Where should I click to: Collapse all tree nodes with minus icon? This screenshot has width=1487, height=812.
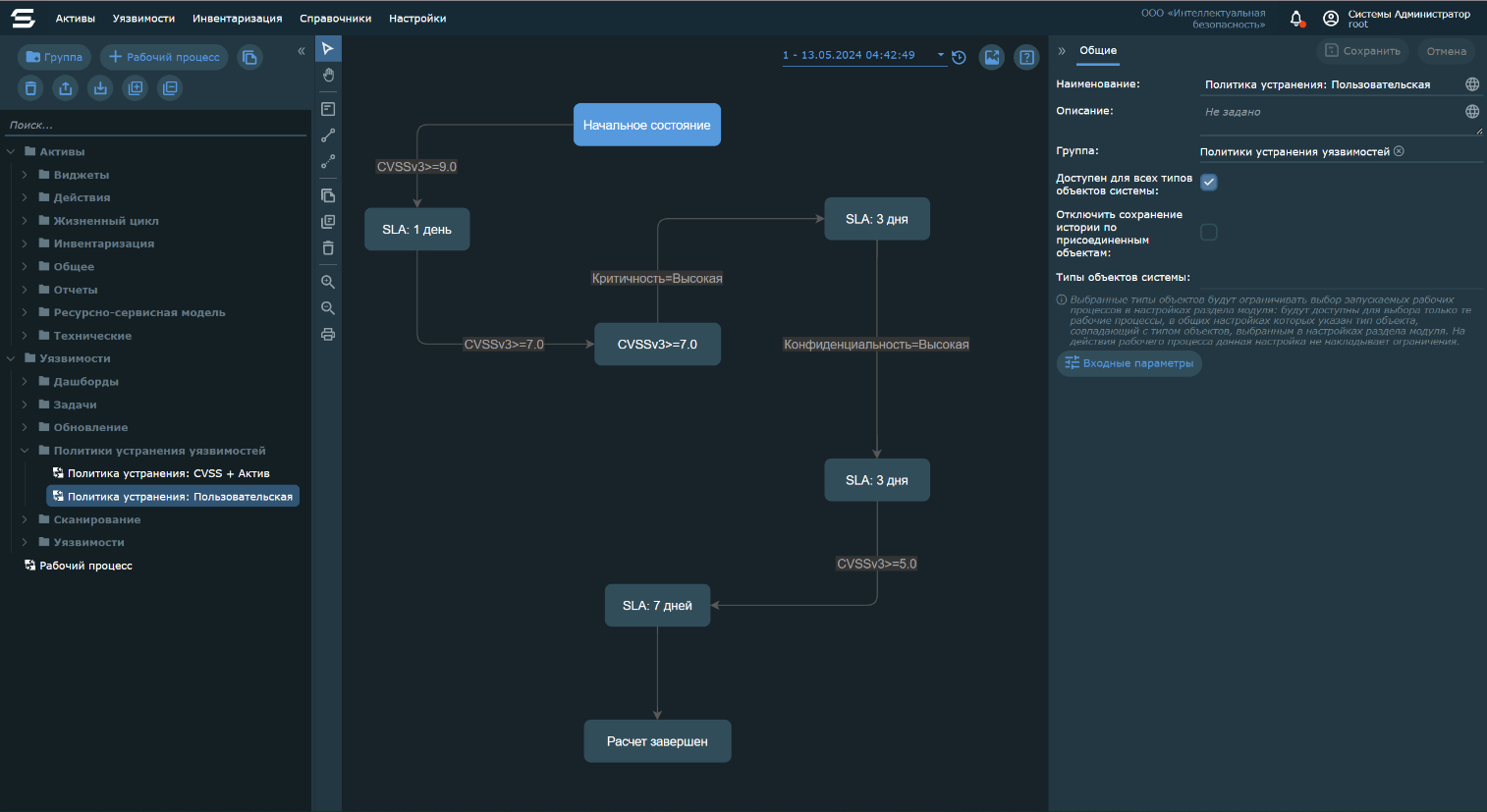[x=170, y=88]
